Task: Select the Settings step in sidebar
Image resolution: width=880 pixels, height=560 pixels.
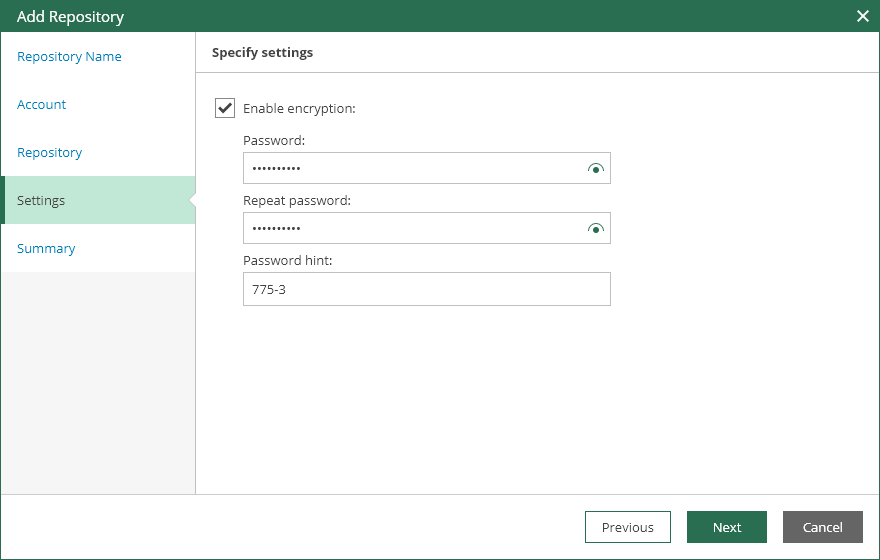Action: point(98,200)
